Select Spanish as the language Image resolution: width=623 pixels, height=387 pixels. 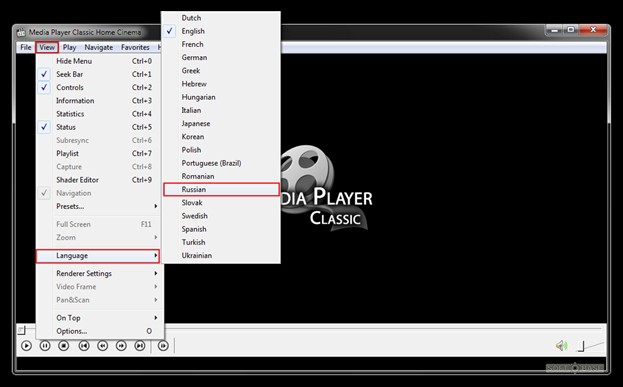click(x=221, y=229)
